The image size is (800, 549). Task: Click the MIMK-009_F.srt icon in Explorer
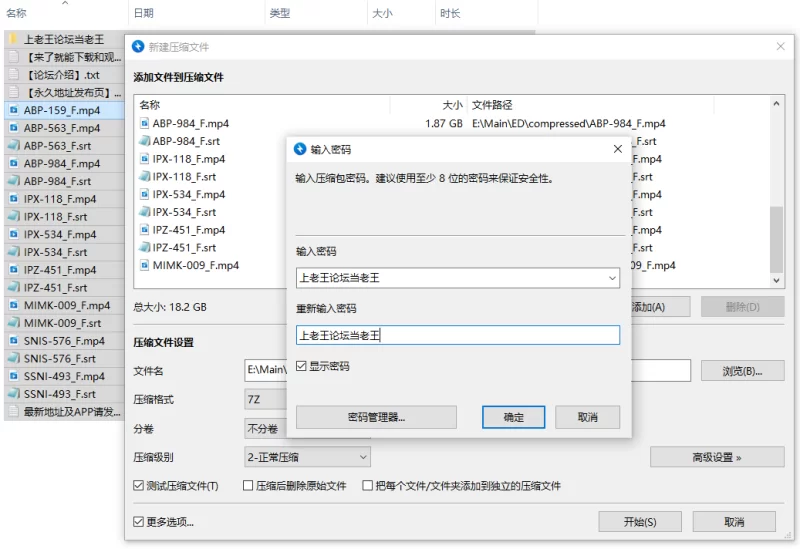pyautogui.click(x=14, y=322)
